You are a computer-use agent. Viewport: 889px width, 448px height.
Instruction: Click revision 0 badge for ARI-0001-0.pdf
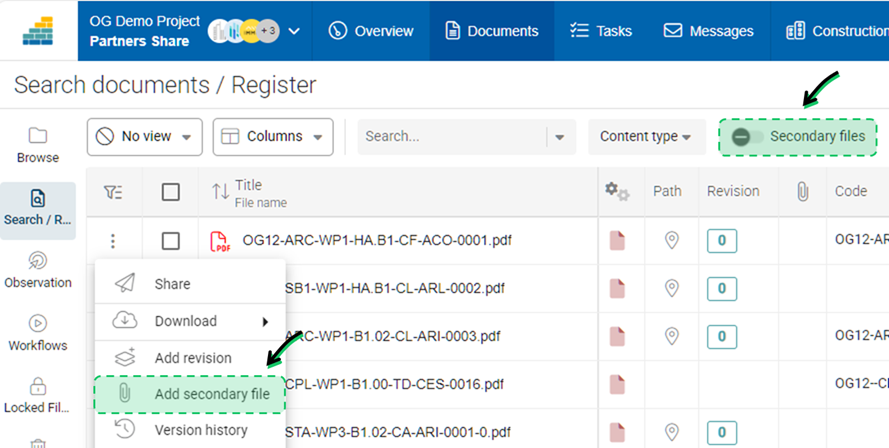722,433
